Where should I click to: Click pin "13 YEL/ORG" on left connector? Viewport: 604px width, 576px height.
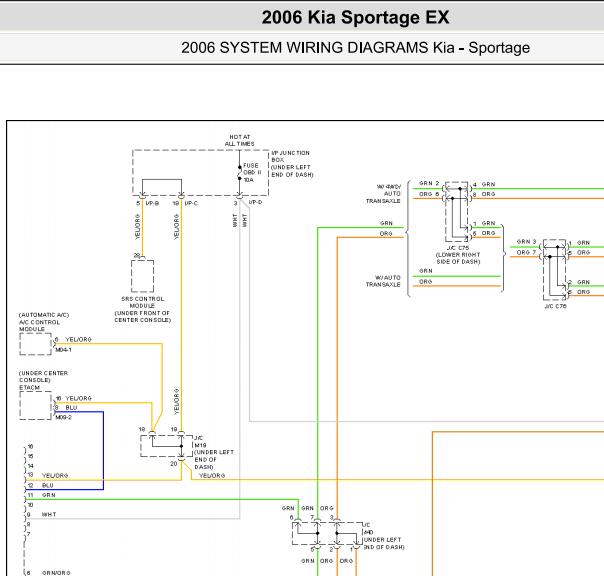(48, 475)
